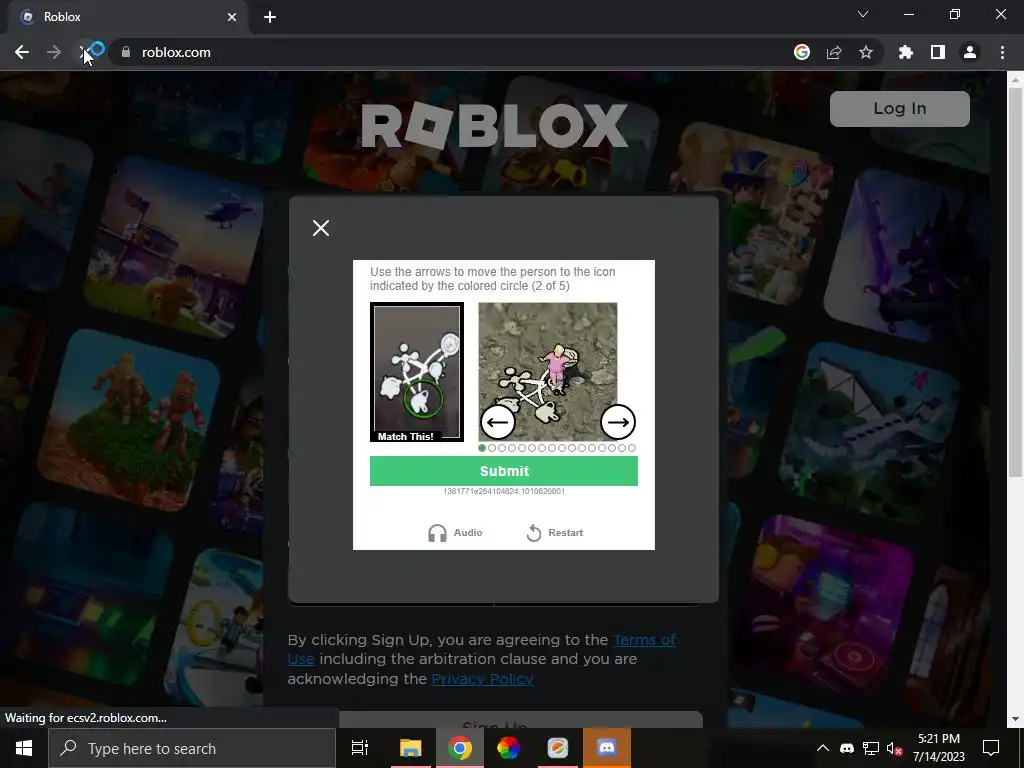Stop loading the page
Screen dimensions: 1024x768
[85, 52]
